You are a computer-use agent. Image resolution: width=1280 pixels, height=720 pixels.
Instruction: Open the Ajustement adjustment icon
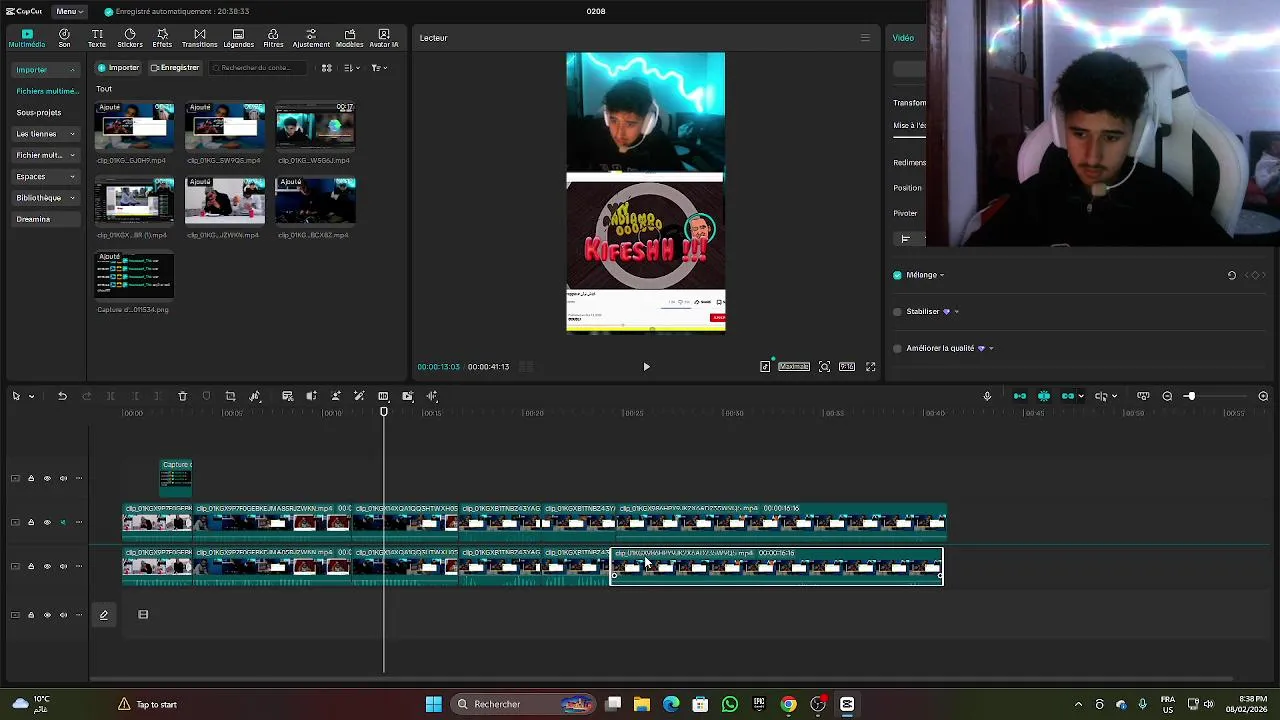pyautogui.click(x=311, y=38)
